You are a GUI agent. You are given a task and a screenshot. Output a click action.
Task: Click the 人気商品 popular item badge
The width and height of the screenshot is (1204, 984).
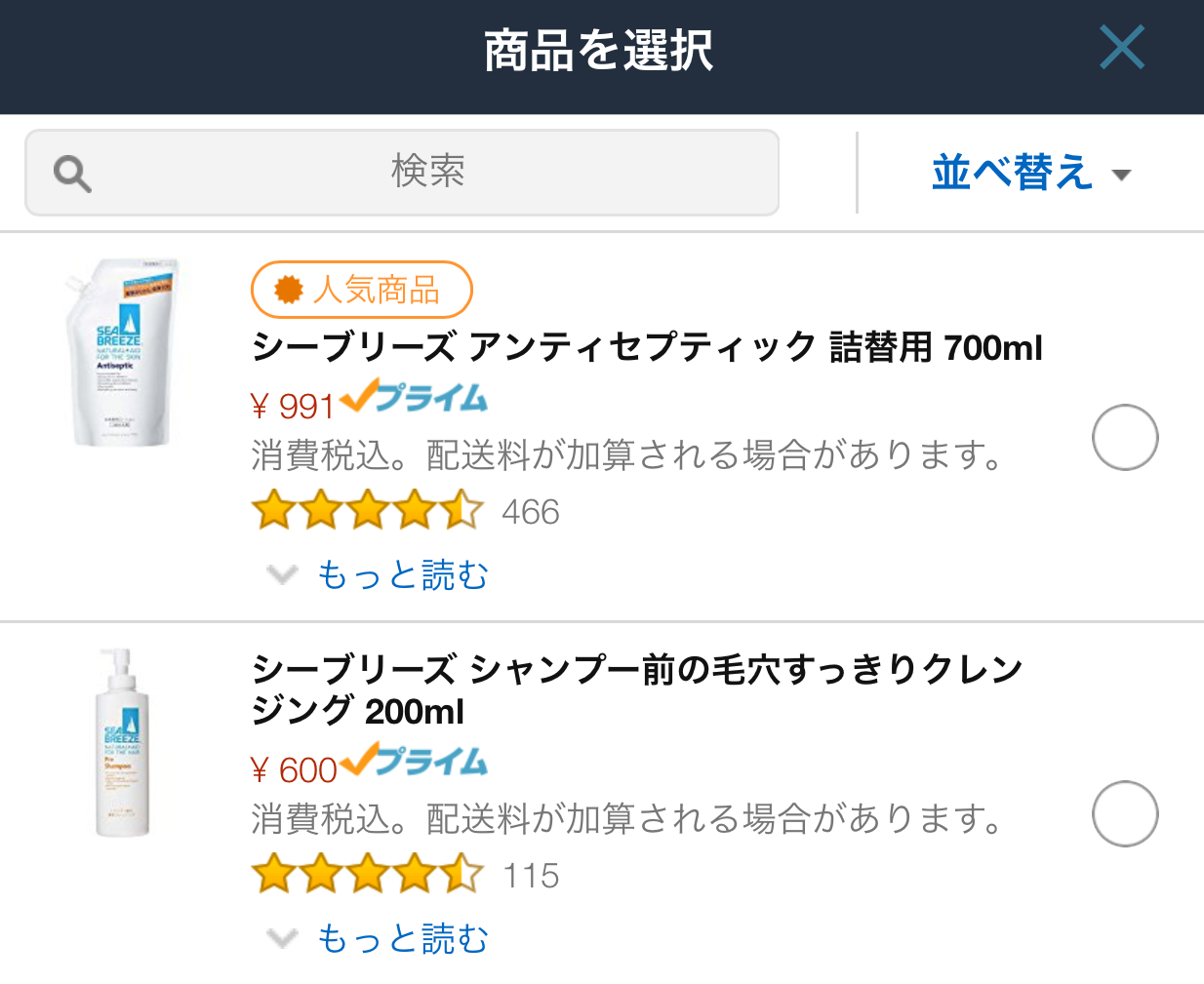click(362, 290)
